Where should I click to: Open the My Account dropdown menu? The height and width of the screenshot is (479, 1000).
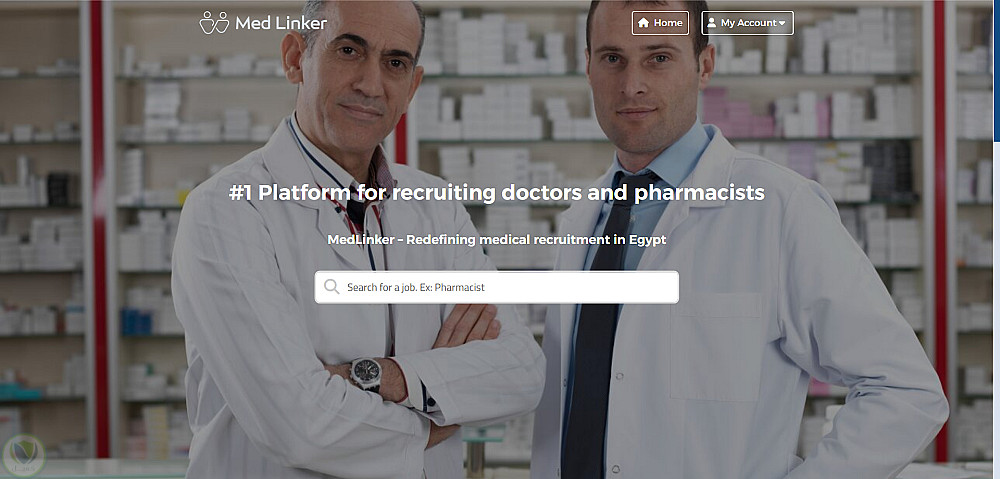click(747, 23)
